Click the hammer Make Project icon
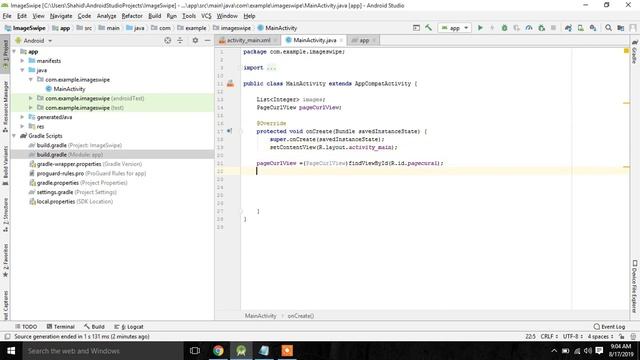The height and width of the screenshot is (360, 640). (428, 28)
